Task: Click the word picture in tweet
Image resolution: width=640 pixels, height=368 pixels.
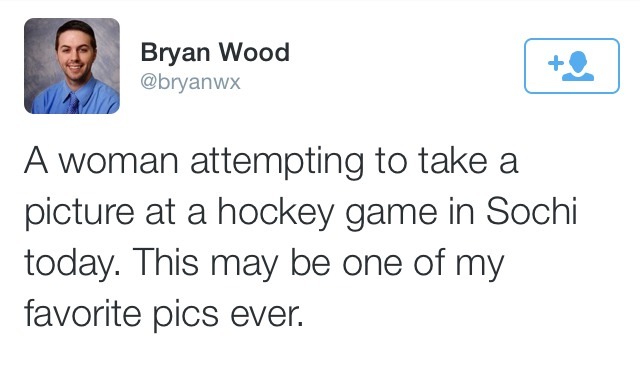Action: coord(79,214)
